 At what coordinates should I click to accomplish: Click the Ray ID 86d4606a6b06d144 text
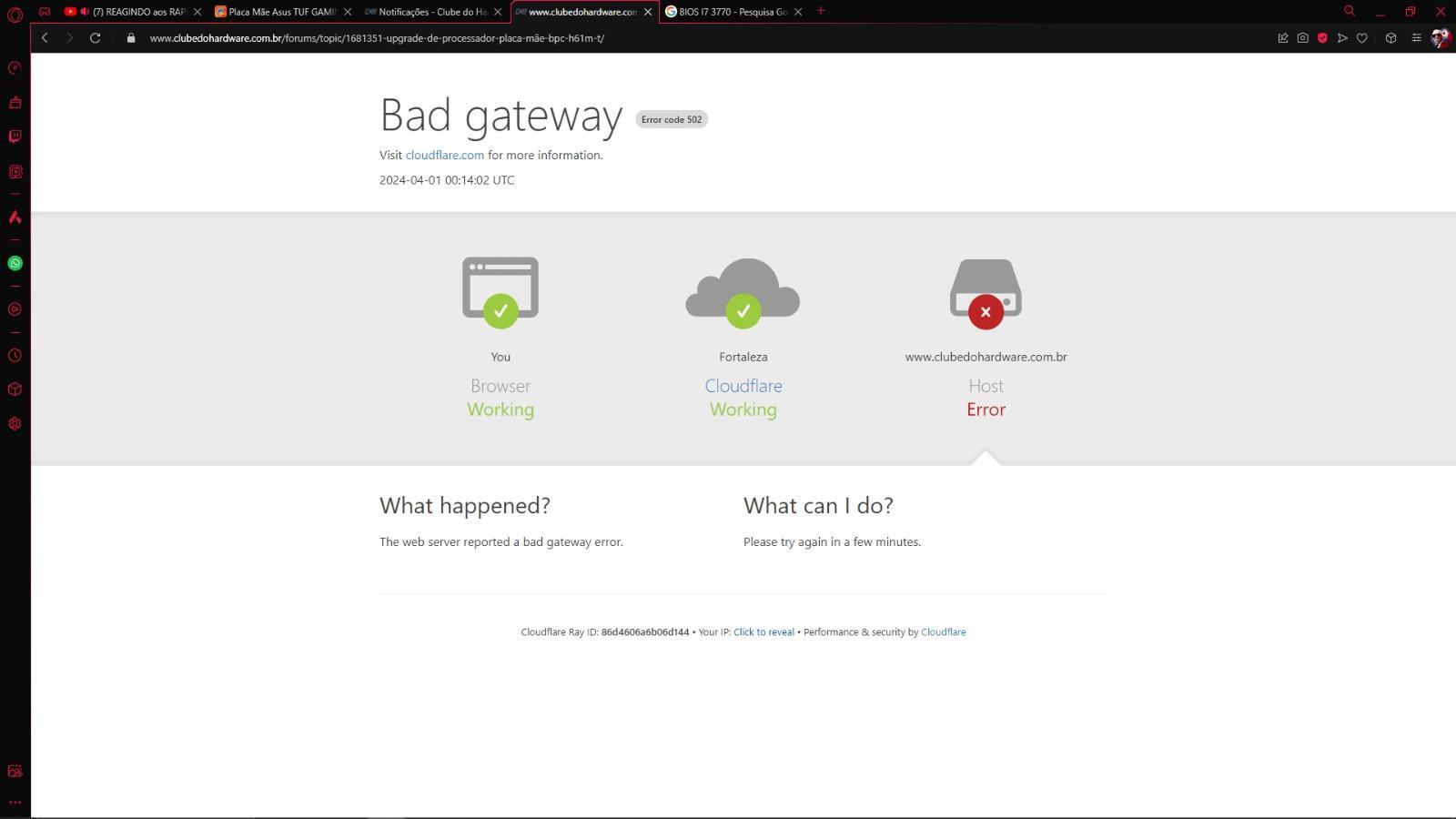645,632
